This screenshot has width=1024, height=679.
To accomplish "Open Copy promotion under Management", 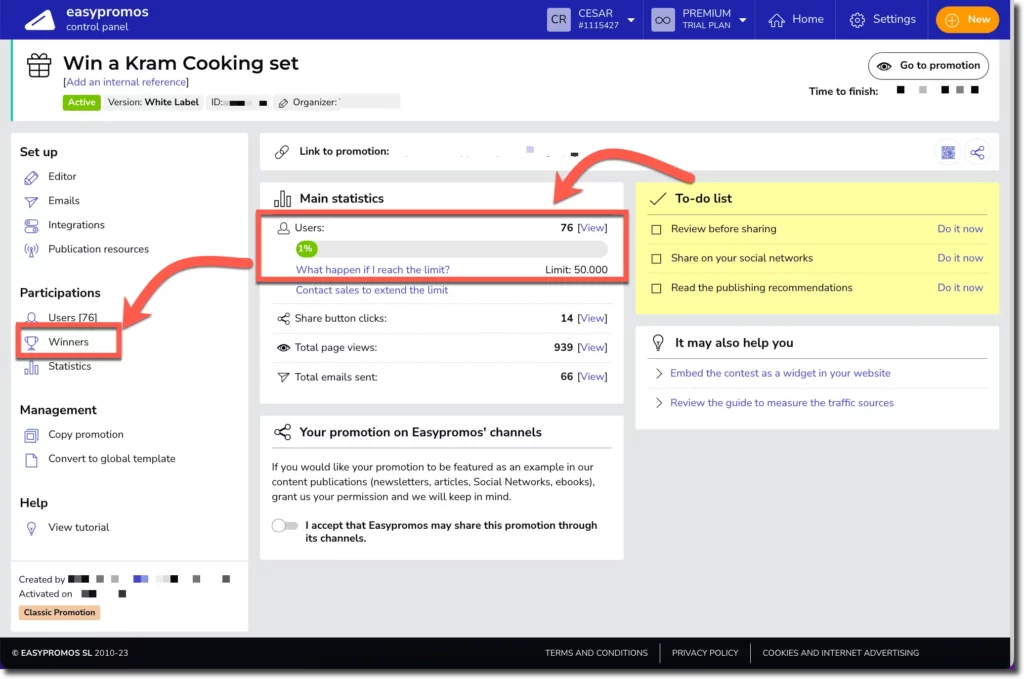I will [x=86, y=434].
